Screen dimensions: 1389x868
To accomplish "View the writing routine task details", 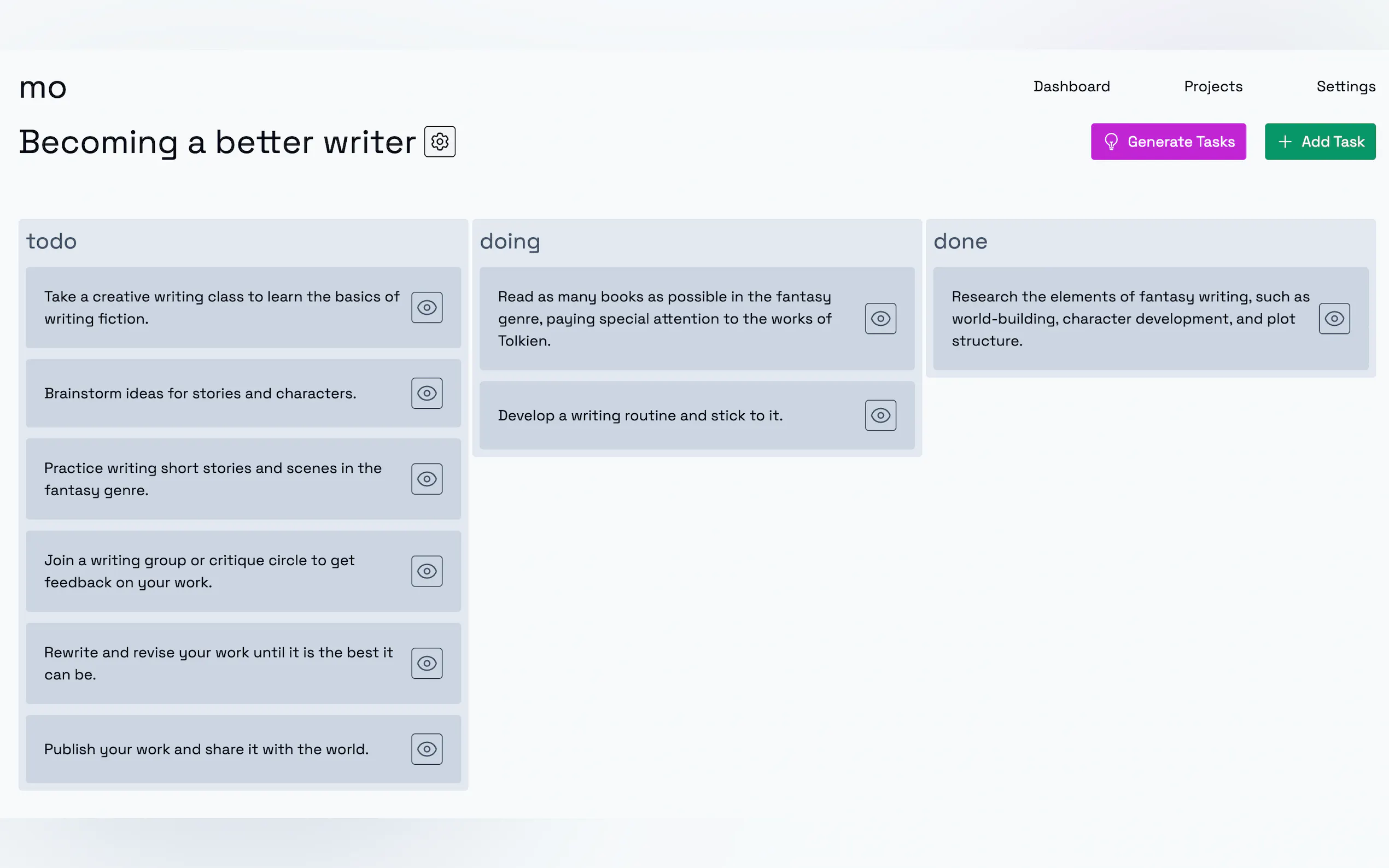I will pyautogui.click(x=880, y=415).
